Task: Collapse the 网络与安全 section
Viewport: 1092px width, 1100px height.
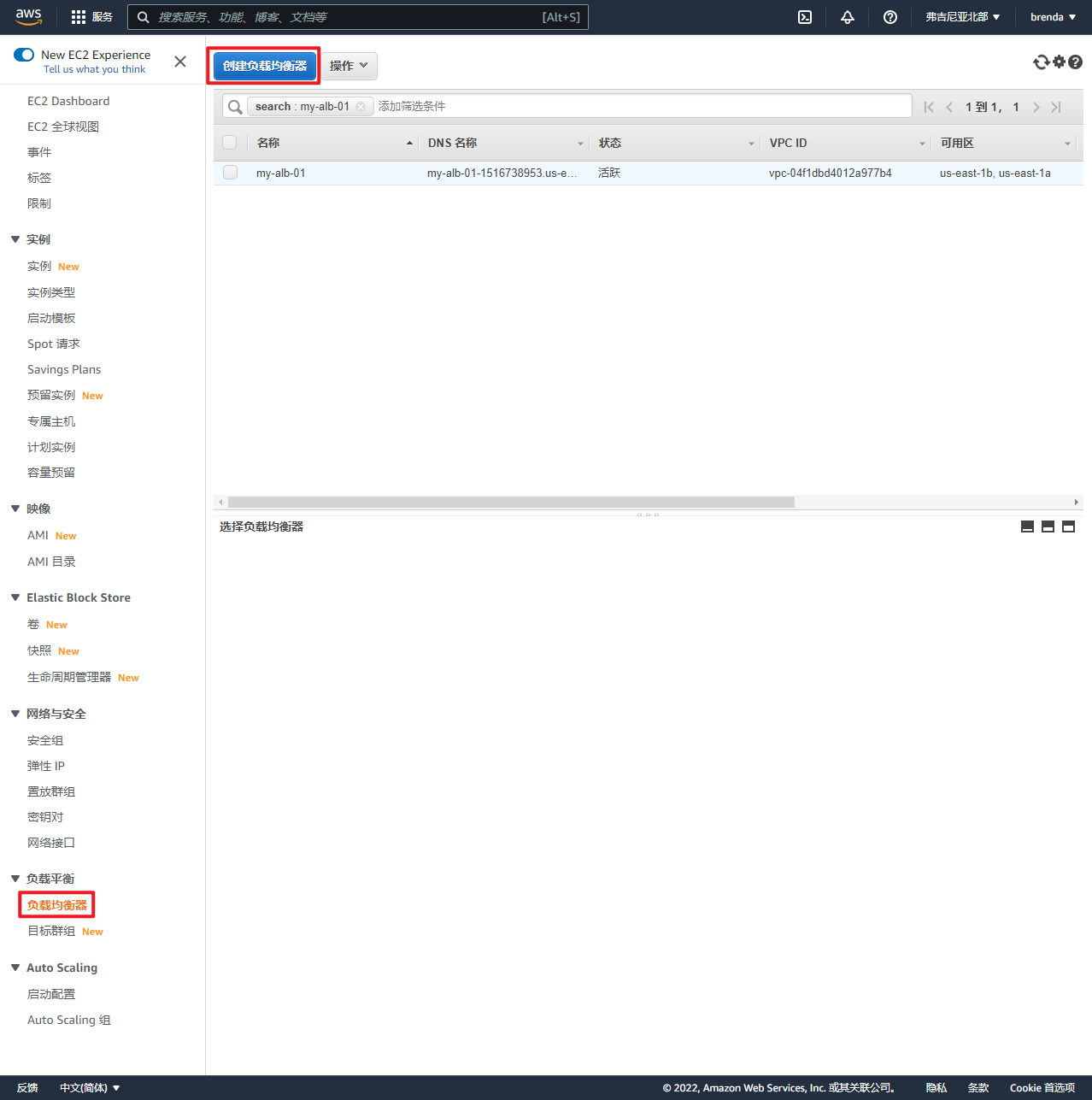Action: click(15, 714)
